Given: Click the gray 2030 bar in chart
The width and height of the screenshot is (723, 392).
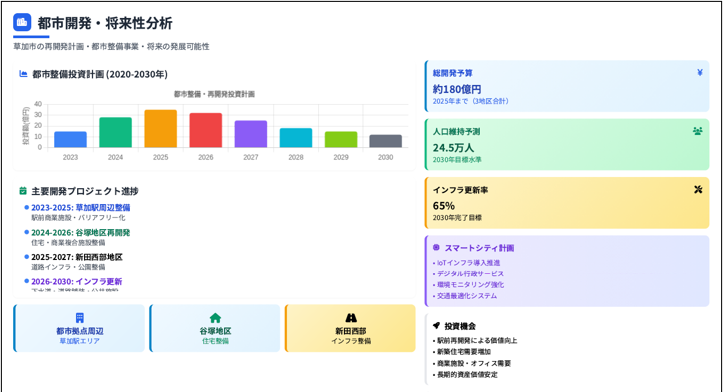Looking at the screenshot, I should point(385,141).
